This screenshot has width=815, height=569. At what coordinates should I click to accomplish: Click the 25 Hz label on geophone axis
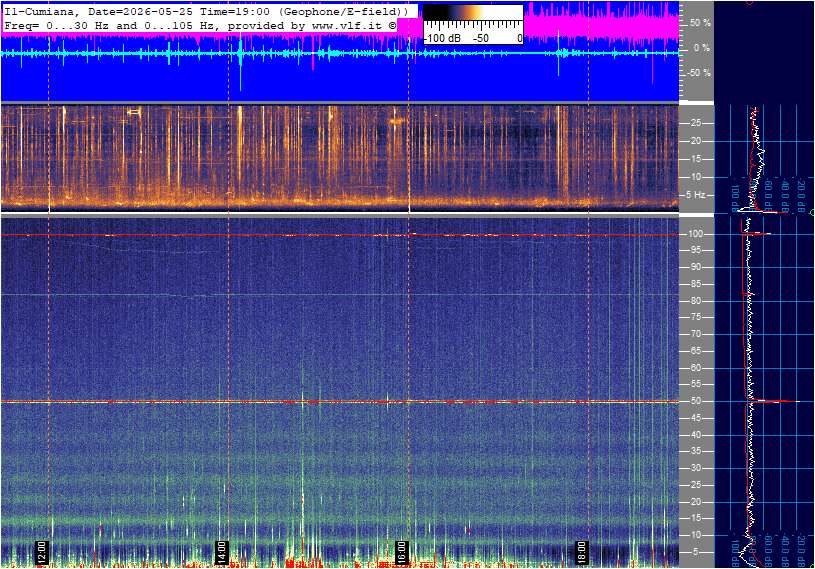(695, 123)
